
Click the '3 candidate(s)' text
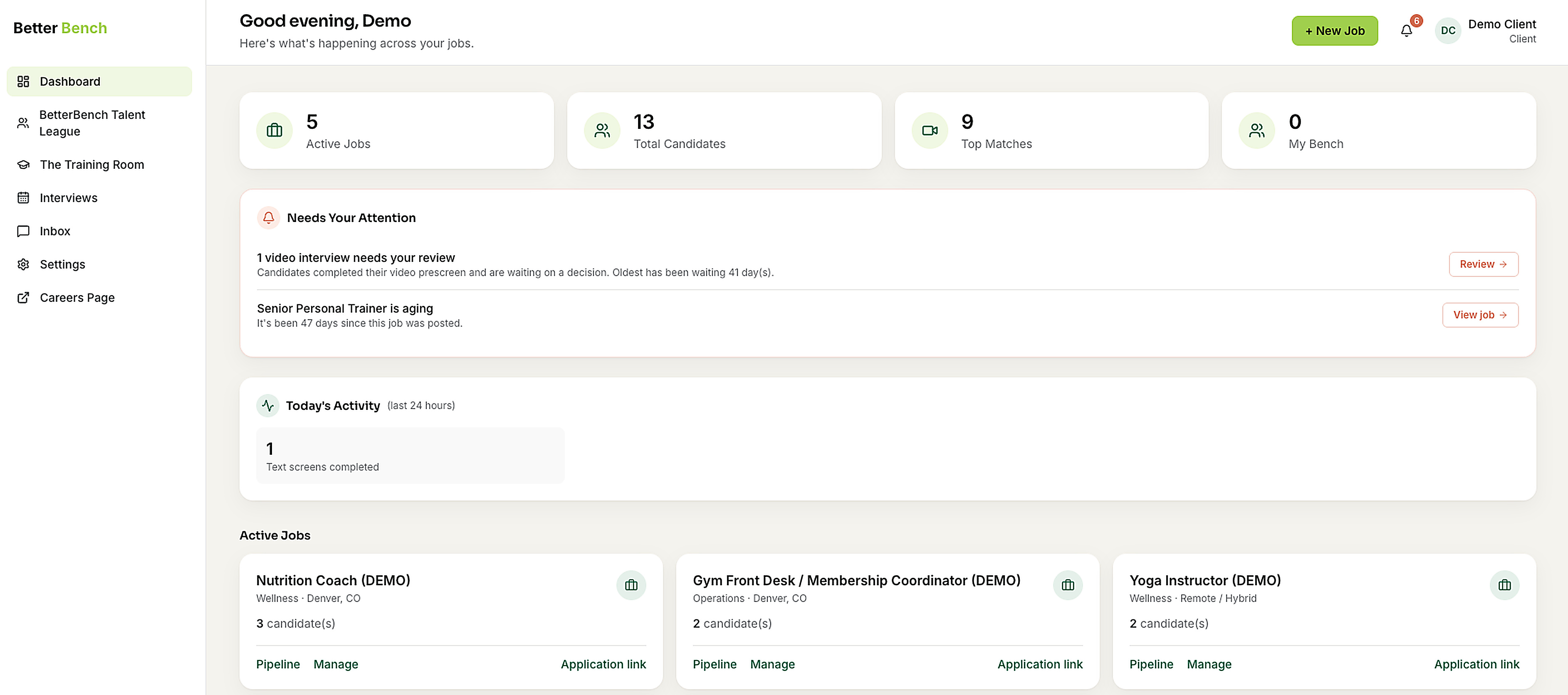[x=295, y=624]
